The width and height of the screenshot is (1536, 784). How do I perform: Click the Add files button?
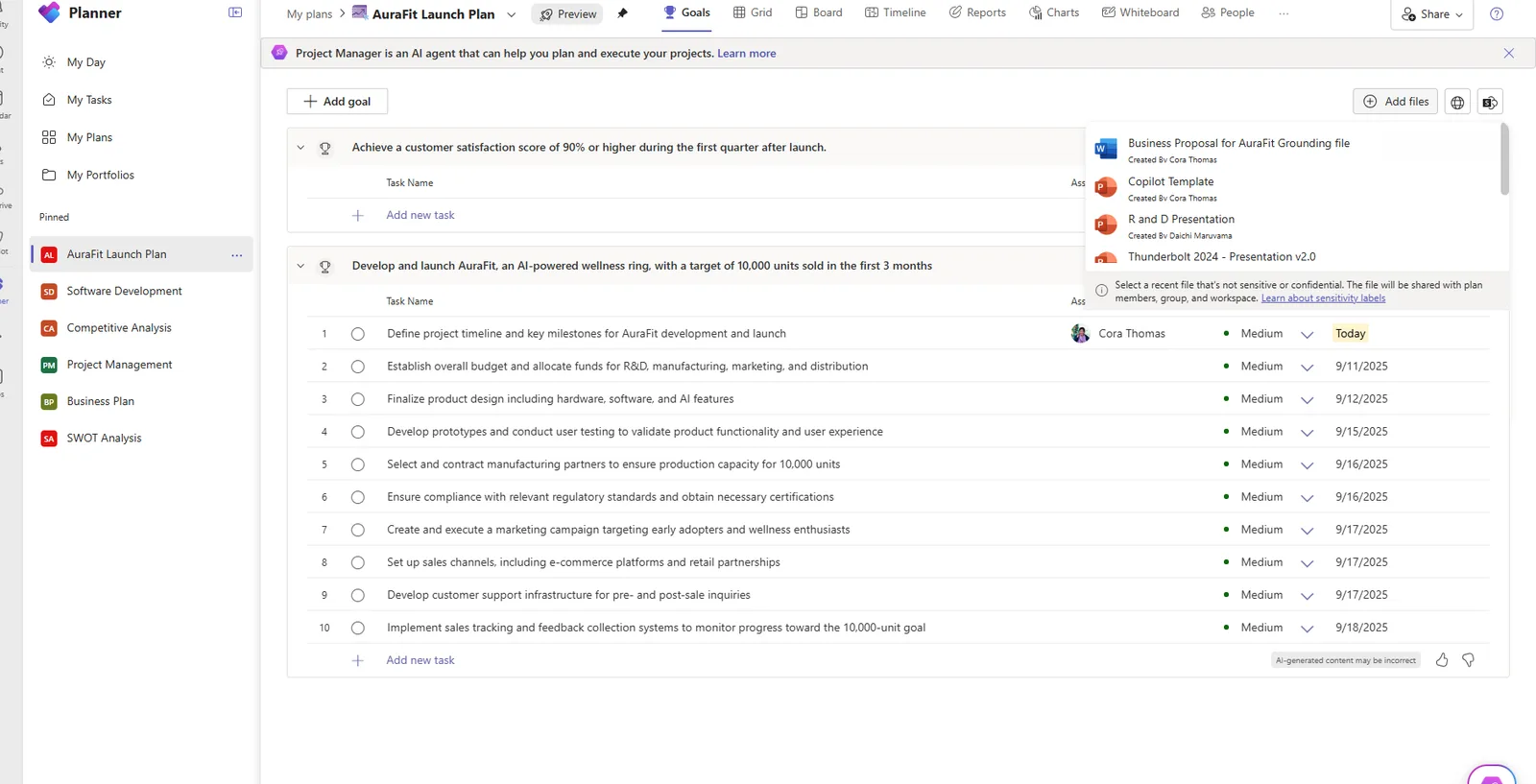point(1396,102)
